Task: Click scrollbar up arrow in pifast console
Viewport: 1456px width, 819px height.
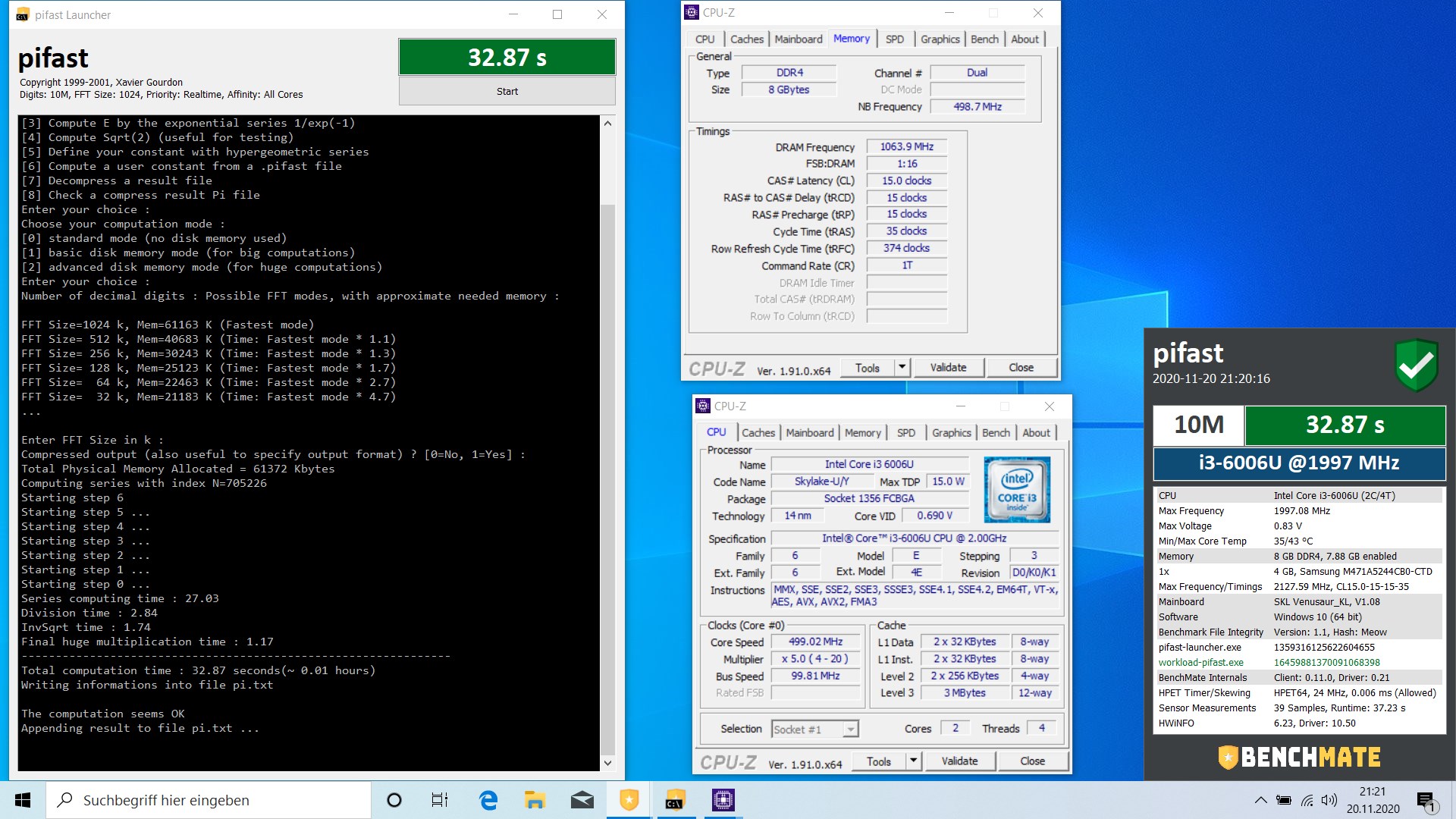Action: pyautogui.click(x=607, y=124)
